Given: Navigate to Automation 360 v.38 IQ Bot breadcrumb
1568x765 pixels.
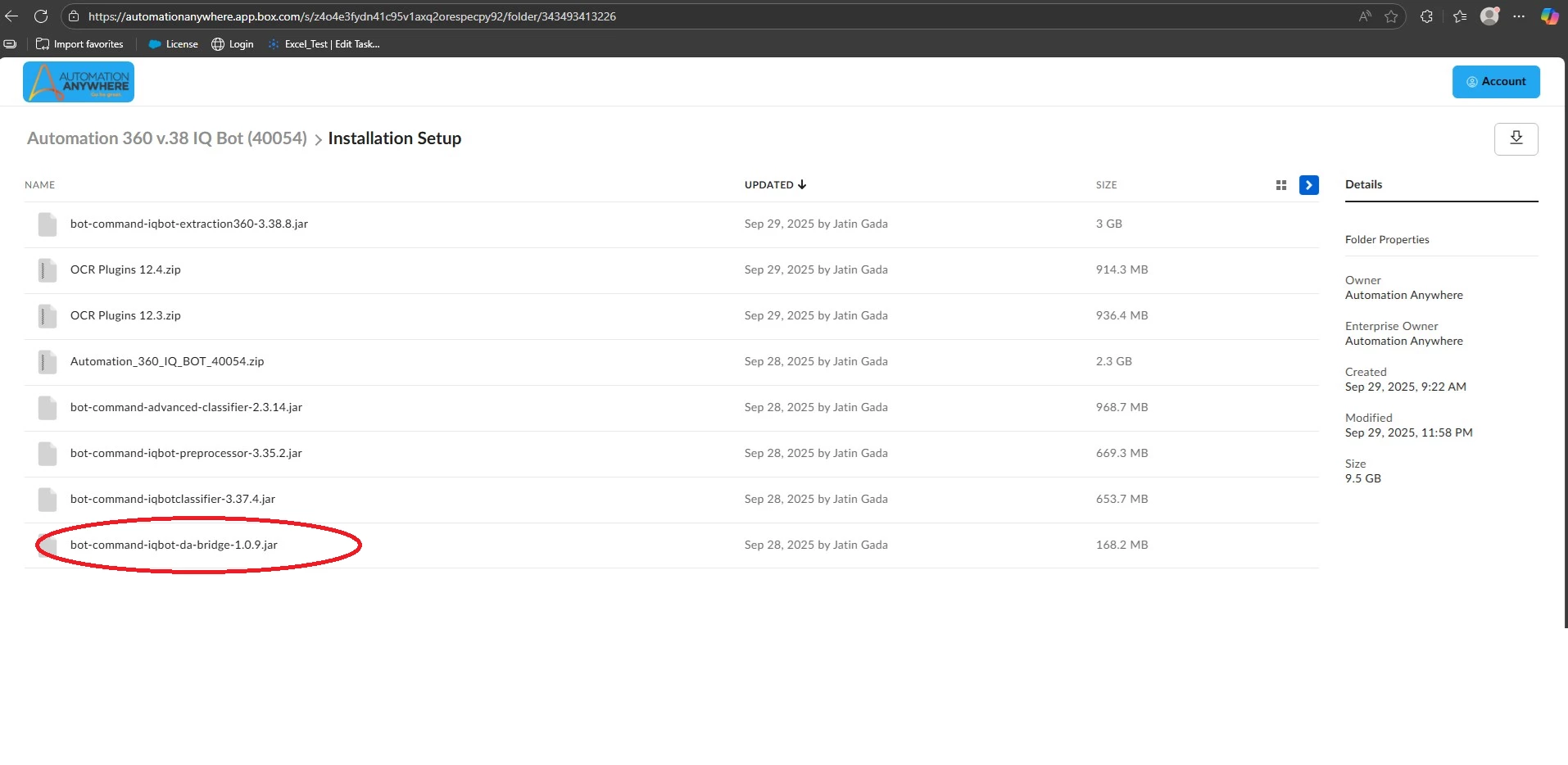Looking at the screenshot, I should coord(167,138).
